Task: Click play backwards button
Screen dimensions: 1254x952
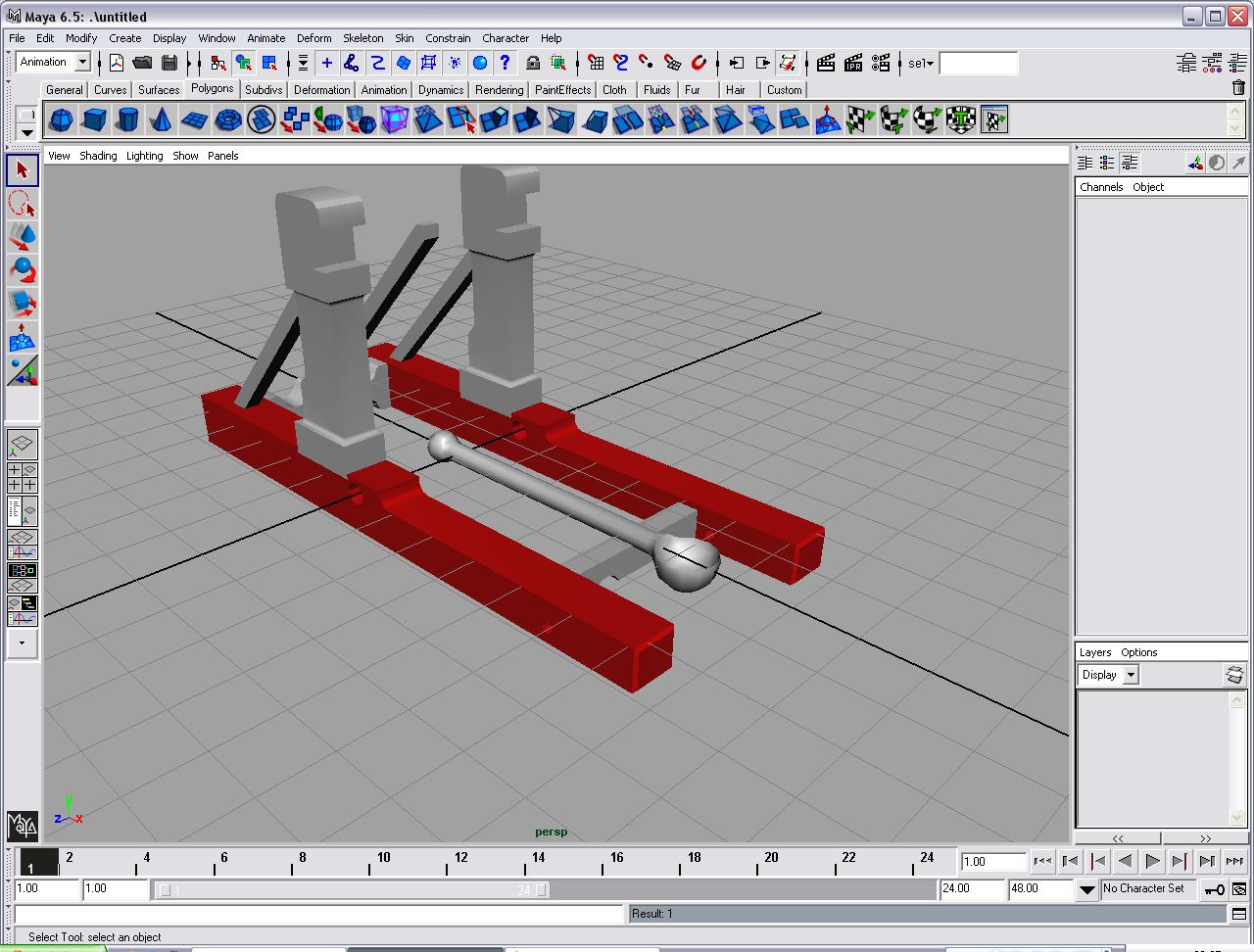Action: 1125,861
